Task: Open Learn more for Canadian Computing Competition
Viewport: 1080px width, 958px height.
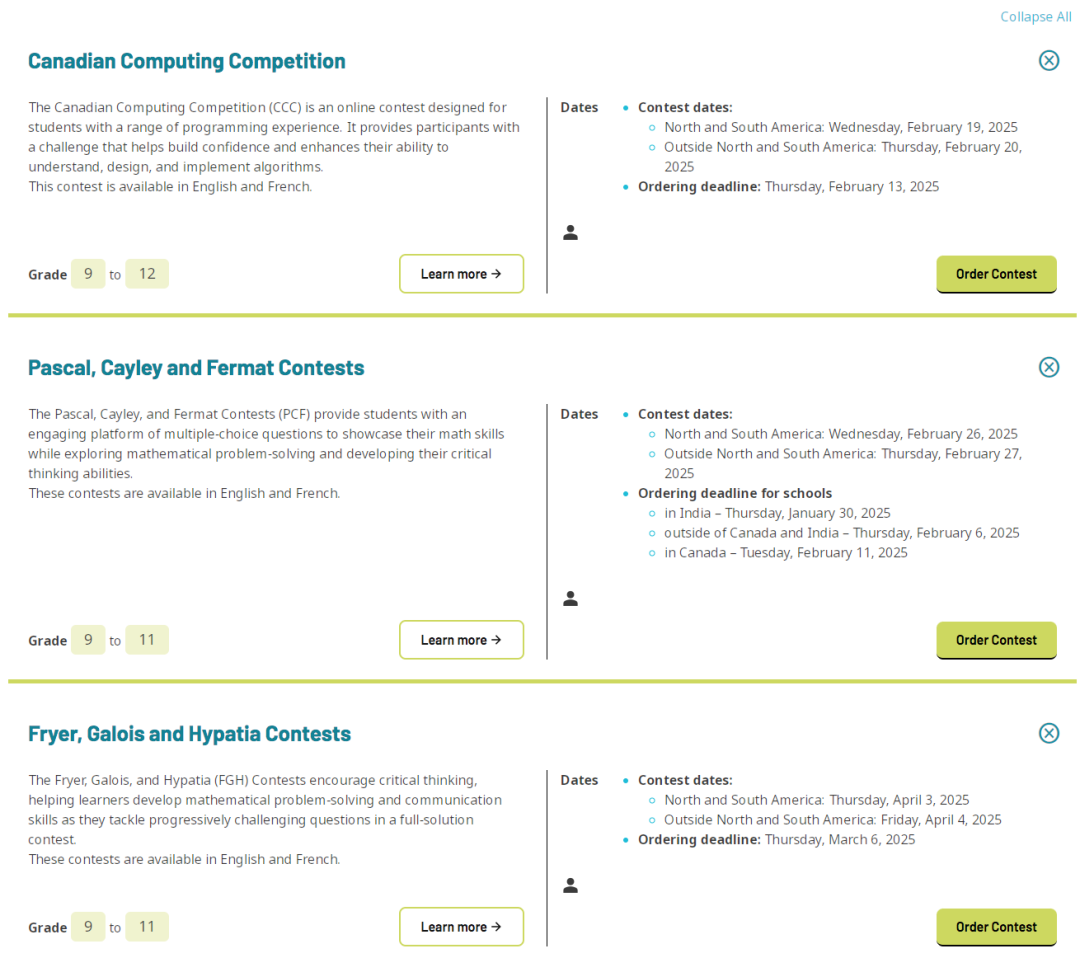Action: [x=461, y=274]
